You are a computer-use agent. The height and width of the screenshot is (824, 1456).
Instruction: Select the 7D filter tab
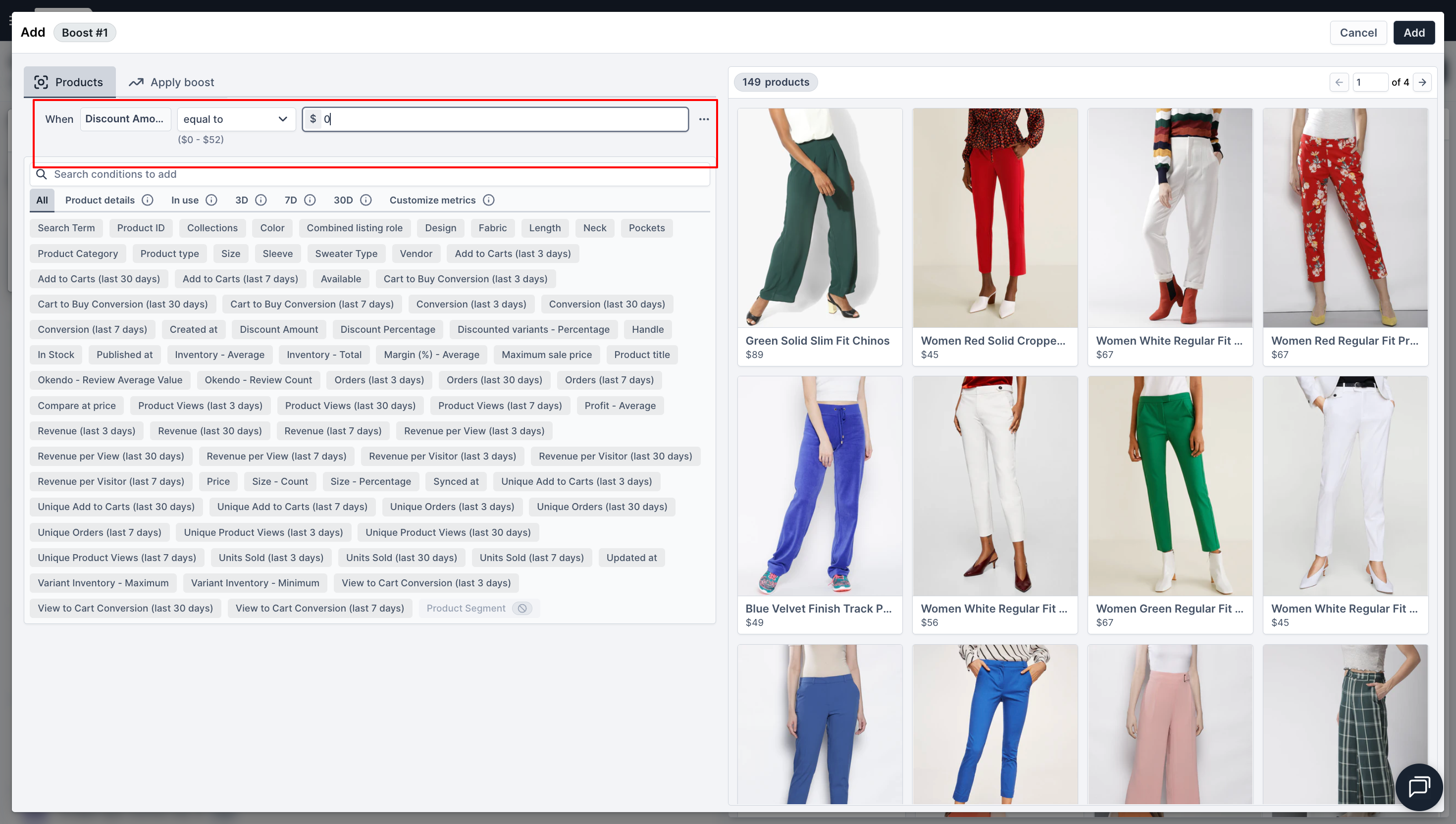pos(291,200)
